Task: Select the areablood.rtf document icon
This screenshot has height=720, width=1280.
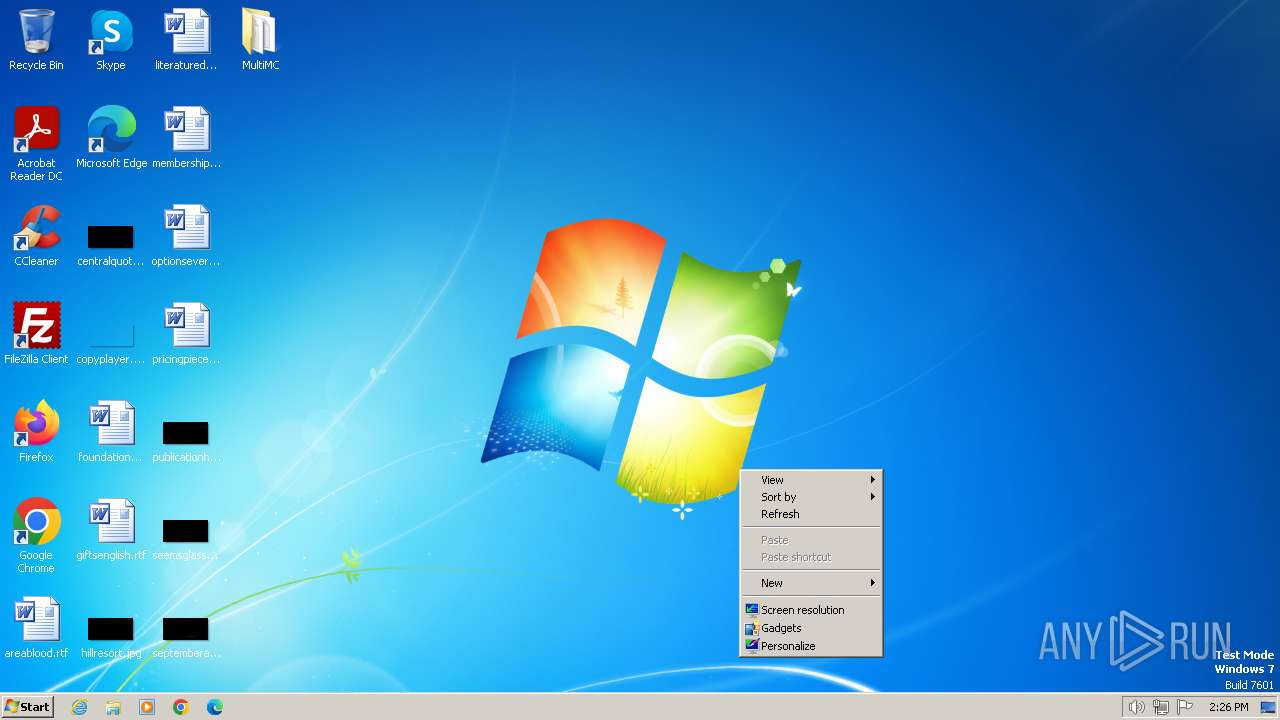Action: coord(36,628)
